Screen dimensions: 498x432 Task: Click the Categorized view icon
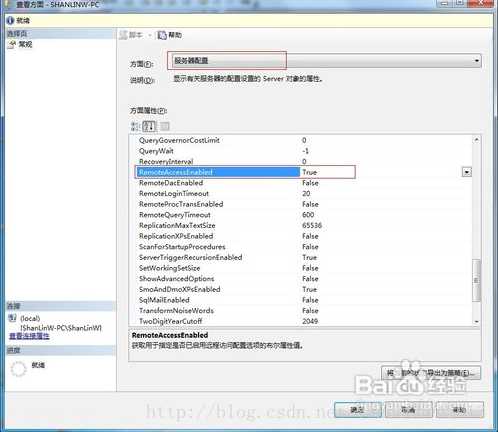[135, 126]
